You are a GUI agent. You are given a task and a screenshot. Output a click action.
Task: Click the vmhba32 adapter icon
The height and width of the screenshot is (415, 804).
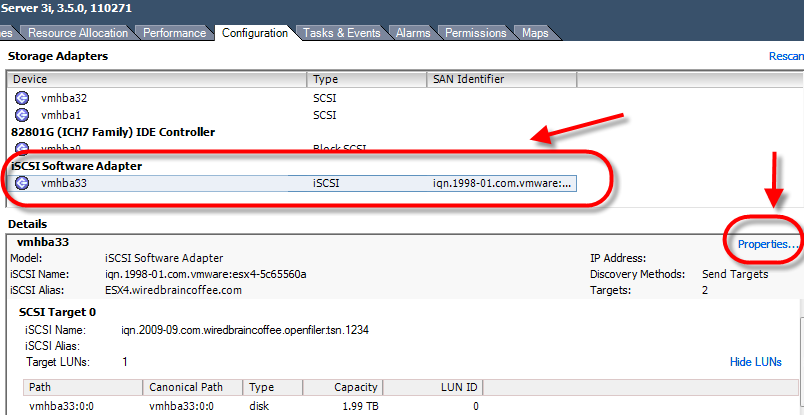22,98
